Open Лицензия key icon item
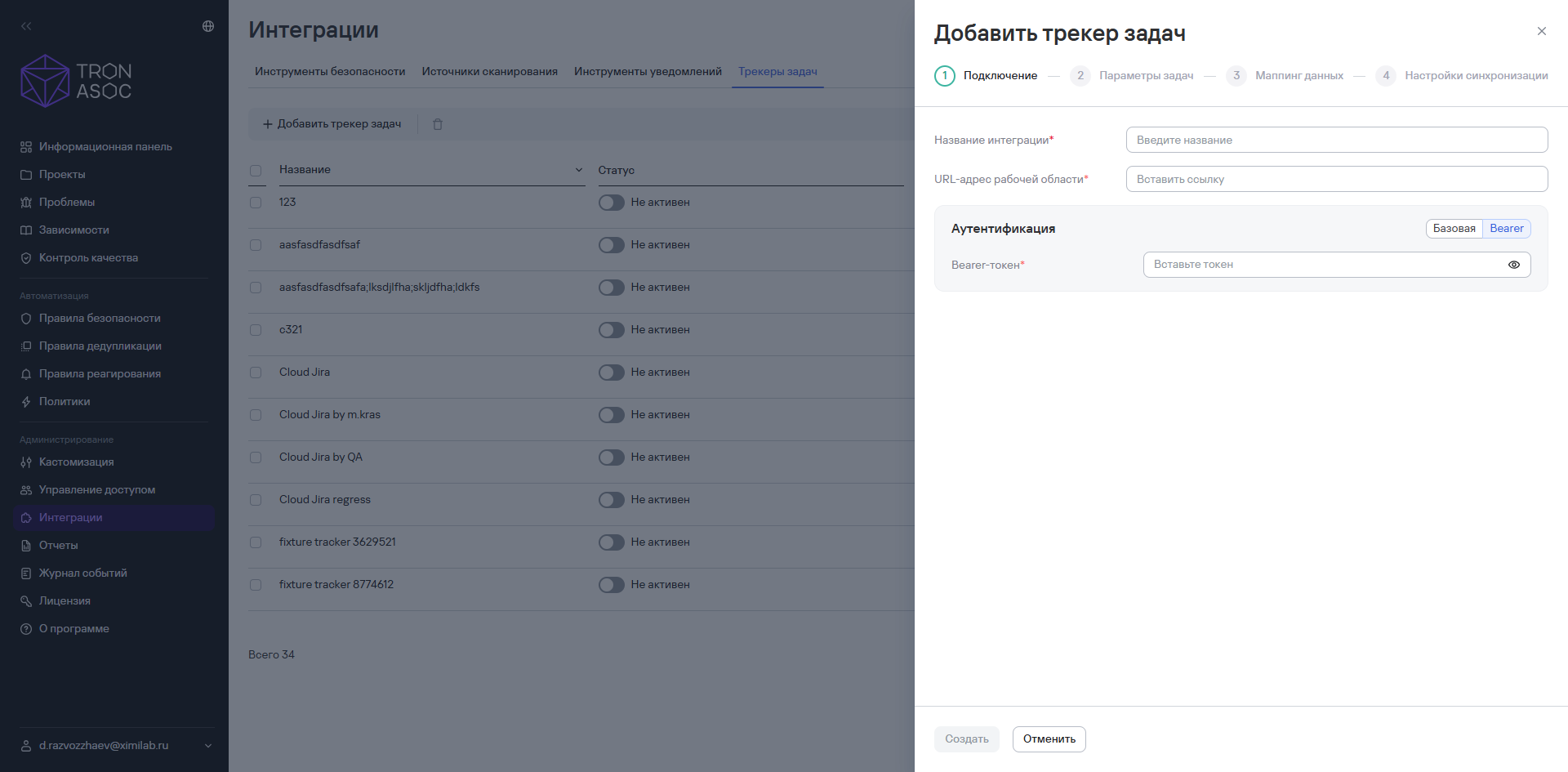Image resolution: width=1568 pixels, height=772 pixels. (26, 601)
